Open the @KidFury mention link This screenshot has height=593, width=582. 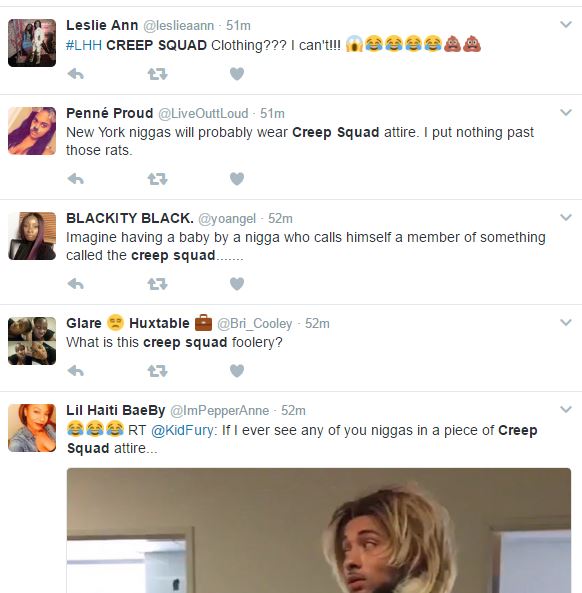182,430
